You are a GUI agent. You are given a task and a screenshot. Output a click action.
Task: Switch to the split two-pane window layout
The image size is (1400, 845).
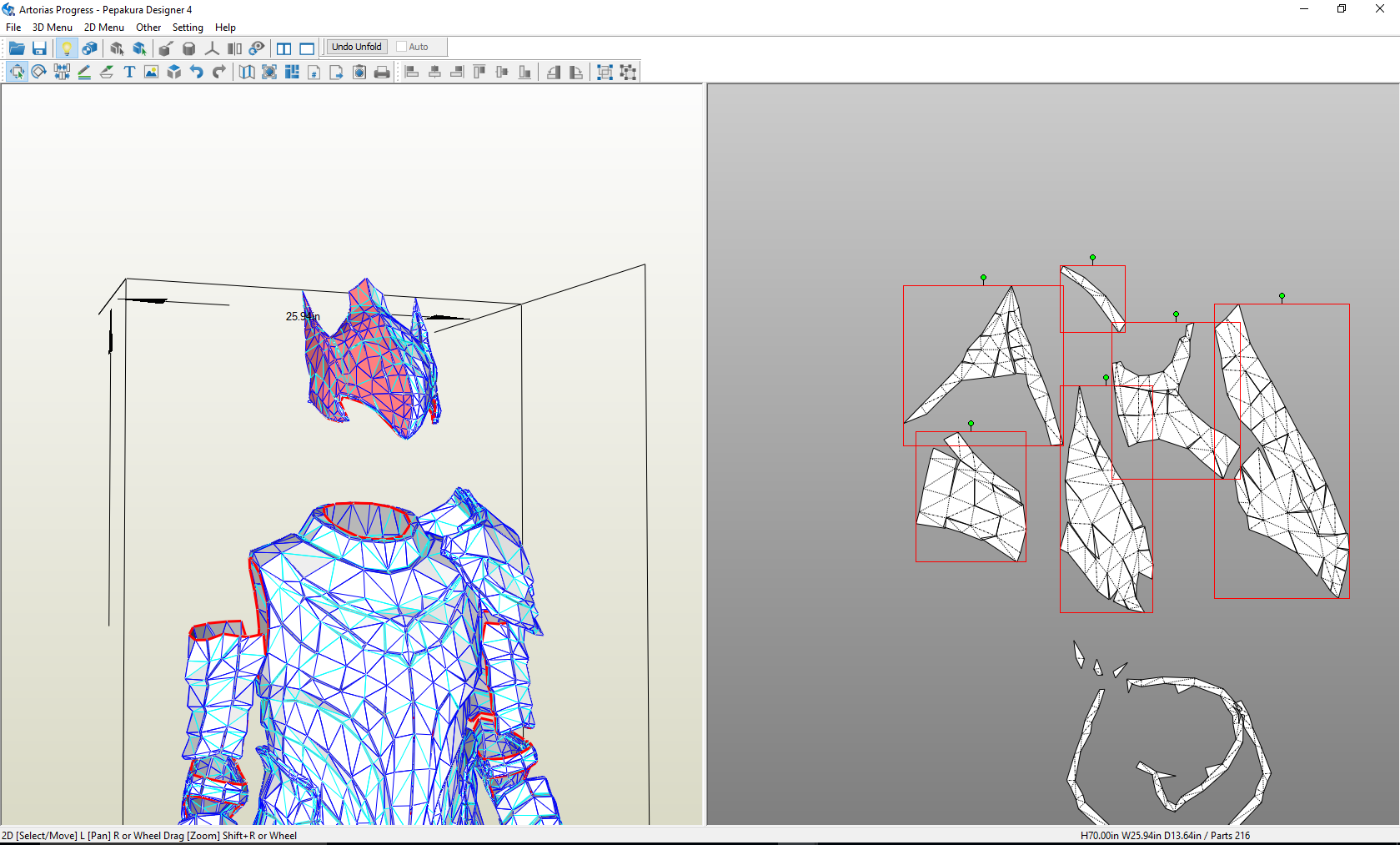(284, 48)
